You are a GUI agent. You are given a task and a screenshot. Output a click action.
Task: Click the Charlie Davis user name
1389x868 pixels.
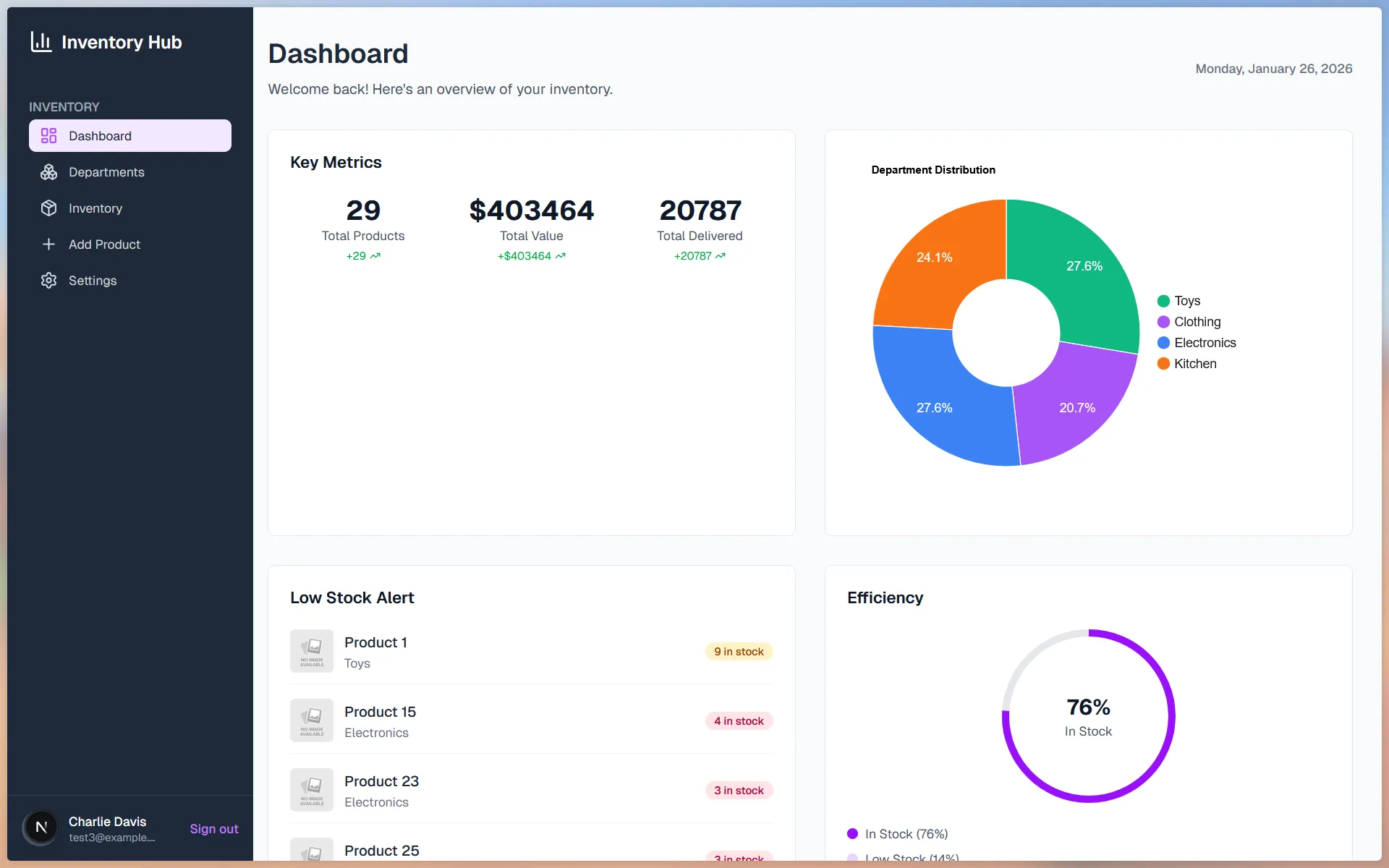click(x=107, y=822)
